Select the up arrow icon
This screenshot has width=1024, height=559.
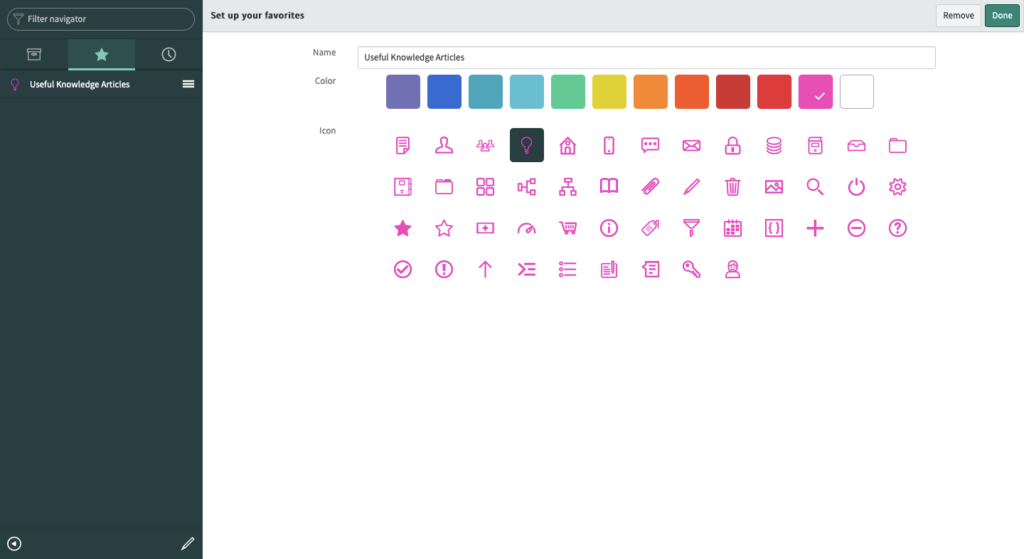[x=485, y=269]
